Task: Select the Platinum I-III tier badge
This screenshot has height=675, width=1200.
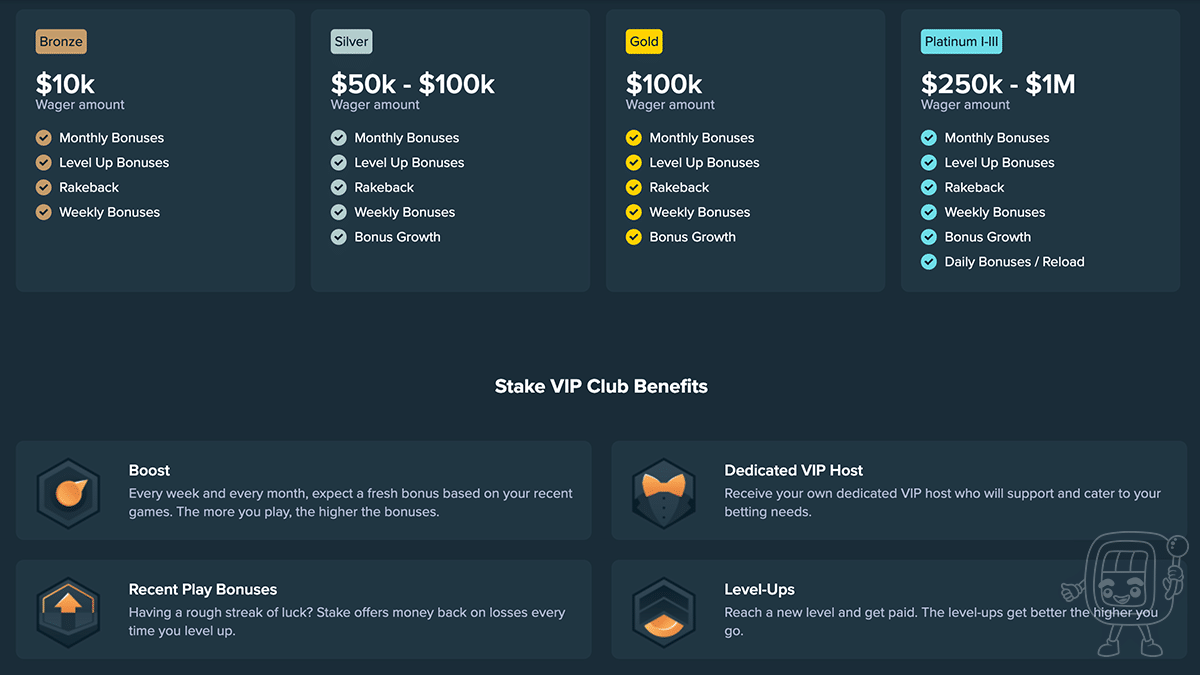Action: [961, 42]
